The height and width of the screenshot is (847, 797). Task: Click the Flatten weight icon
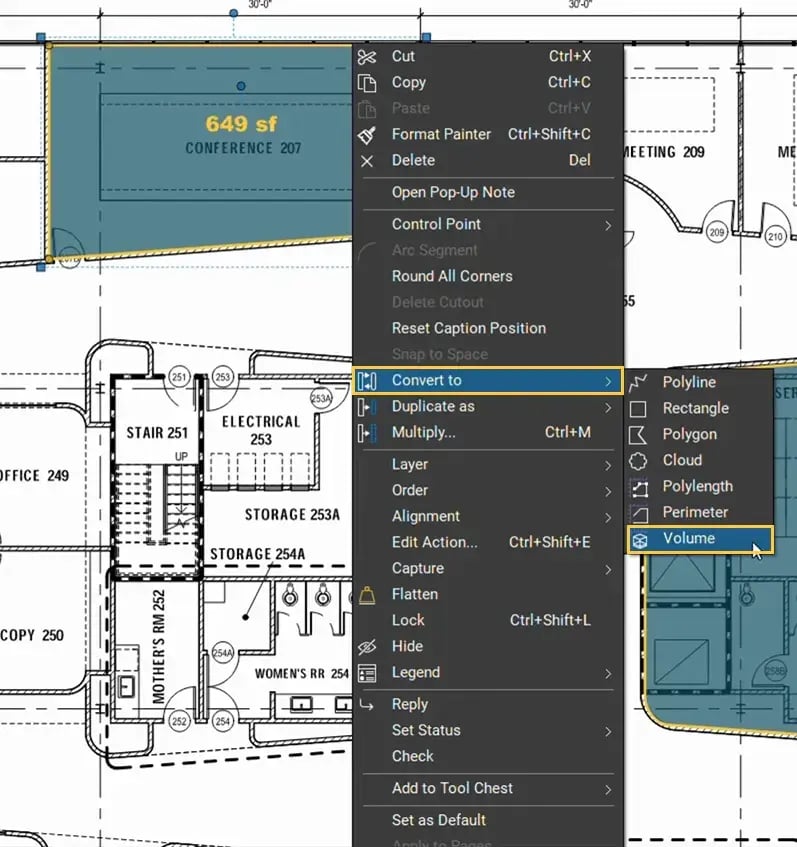click(x=367, y=595)
